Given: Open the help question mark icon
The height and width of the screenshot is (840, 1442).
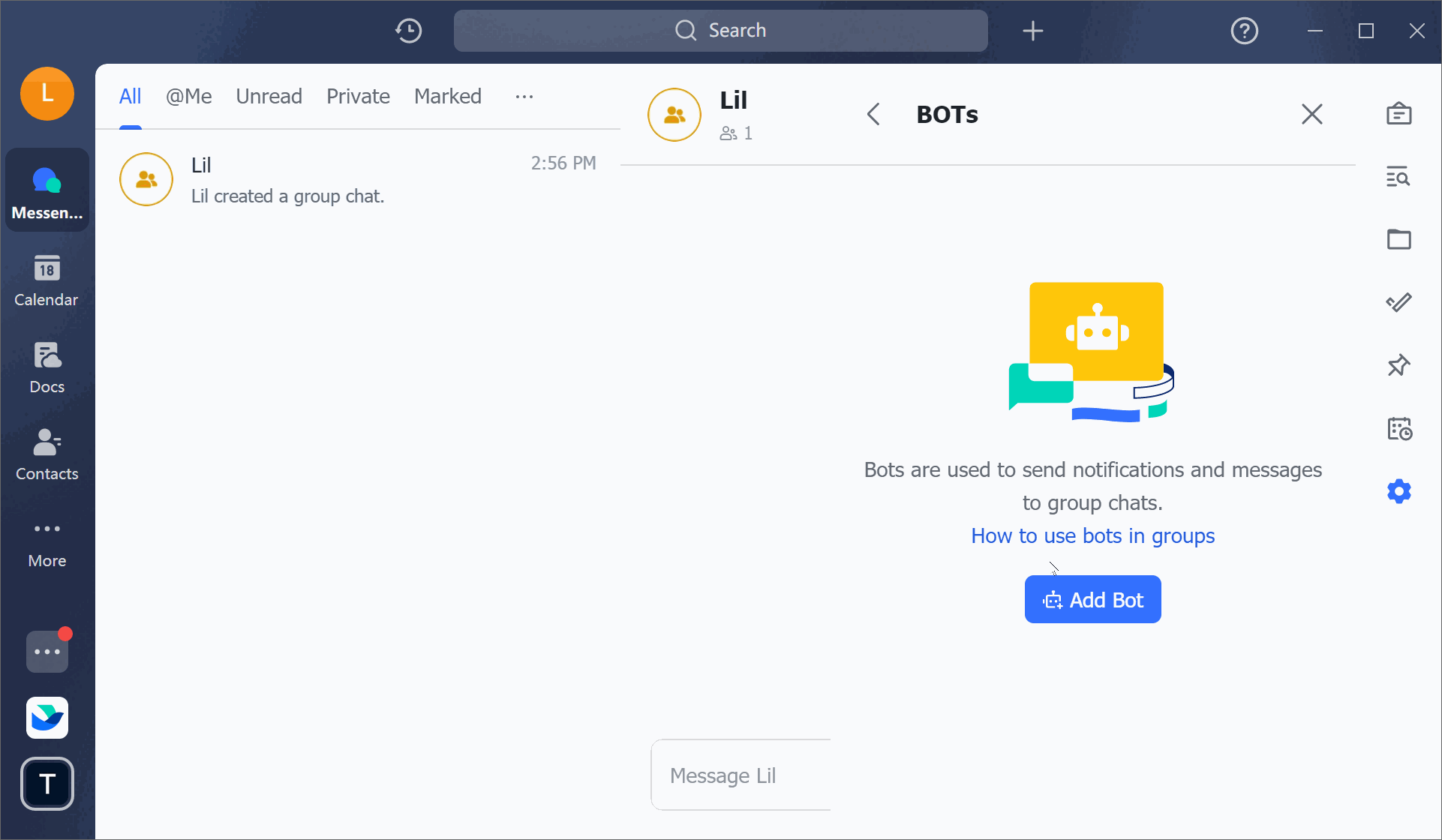Looking at the screenshot, I should tap(1244, 31).
